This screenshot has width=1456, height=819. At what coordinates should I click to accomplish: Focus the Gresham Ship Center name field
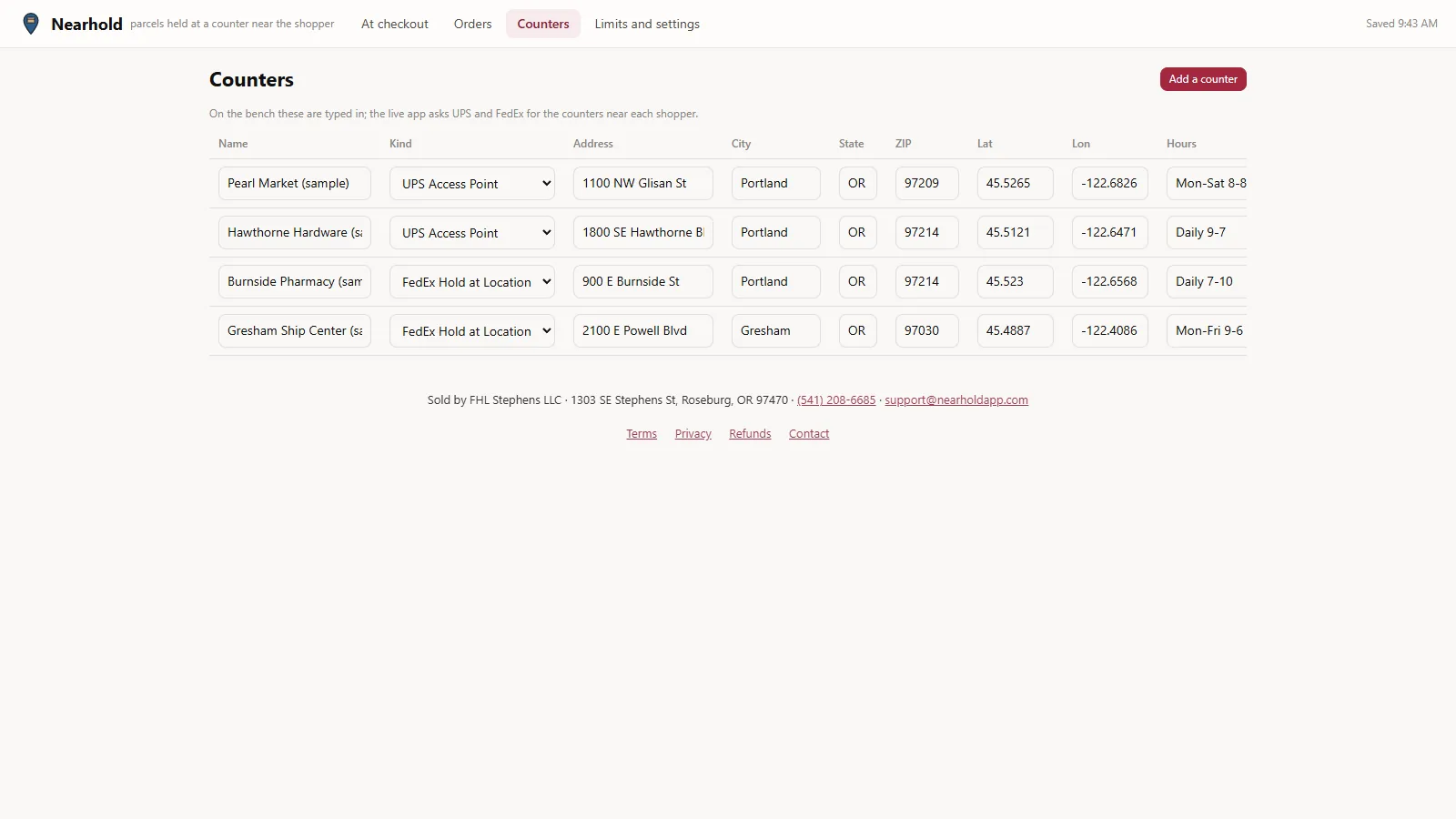tap(295, 330)
